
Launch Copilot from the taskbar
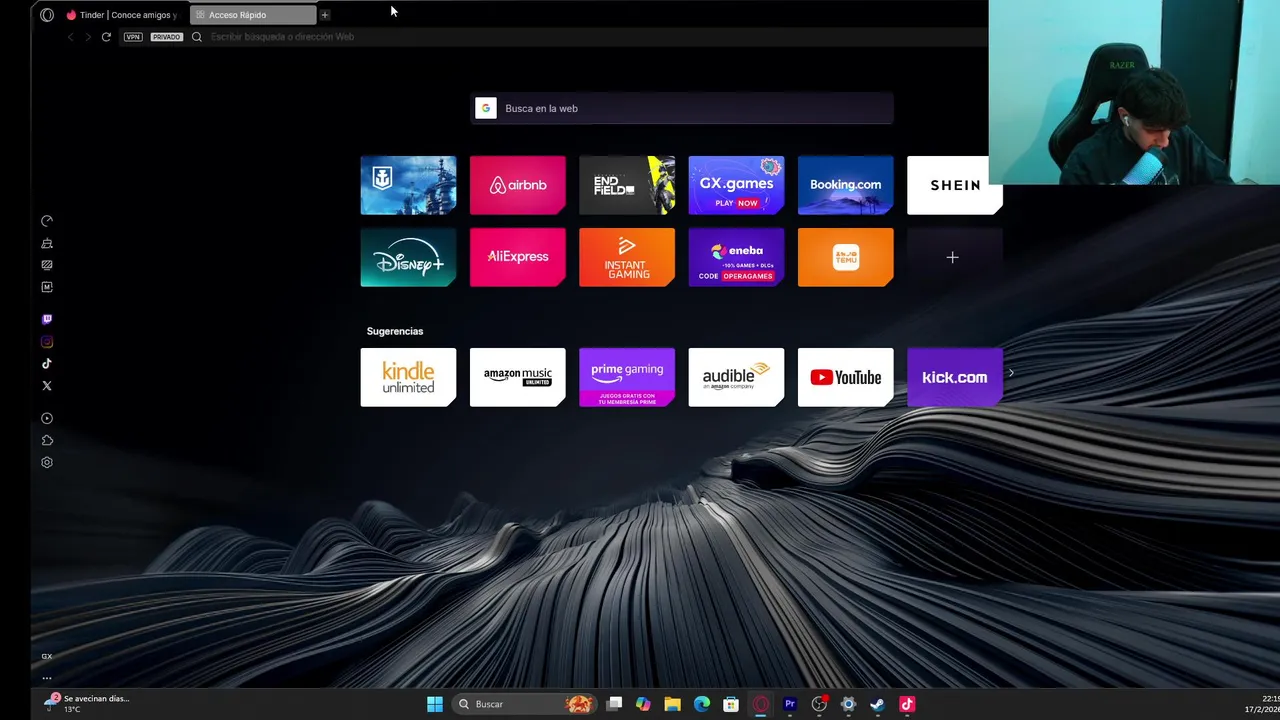pos(643,704)
